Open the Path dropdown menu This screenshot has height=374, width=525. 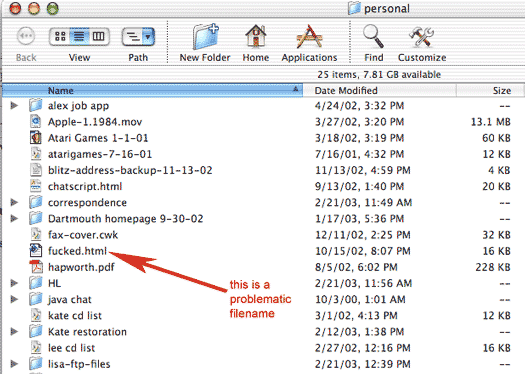point(138,36)
